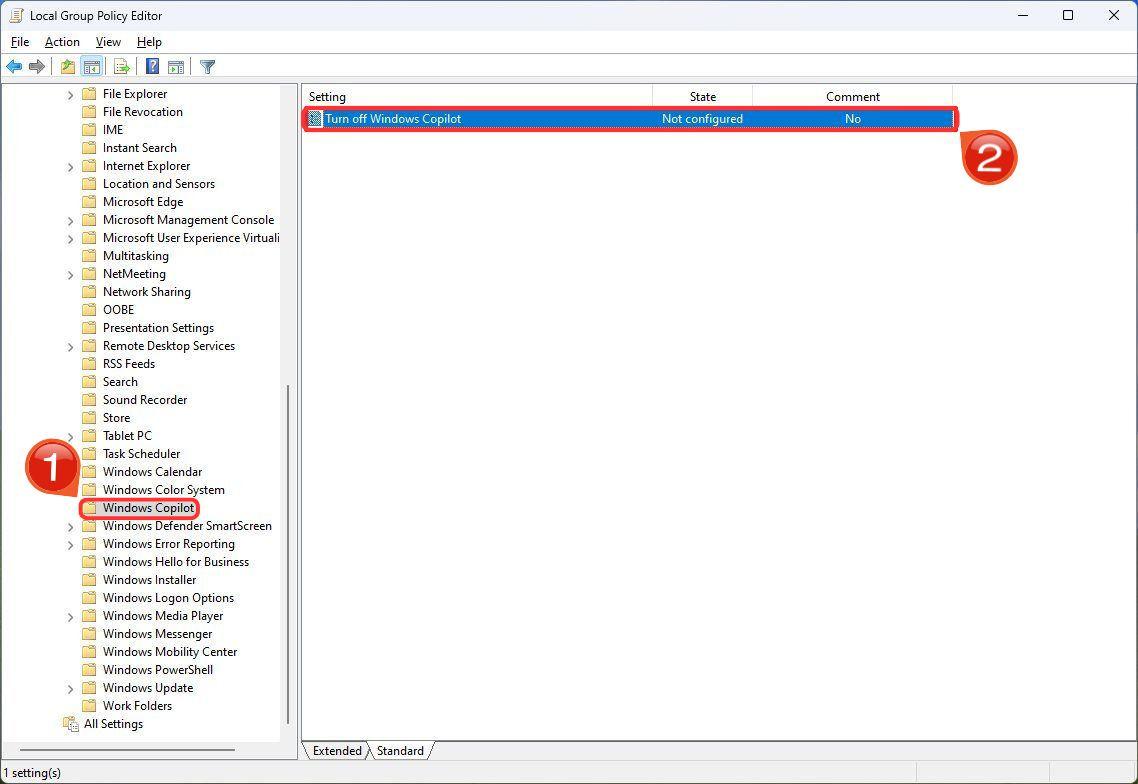
Task: Toggle Show/Hide Console Tree icon
Action: (x=91, y=67)
